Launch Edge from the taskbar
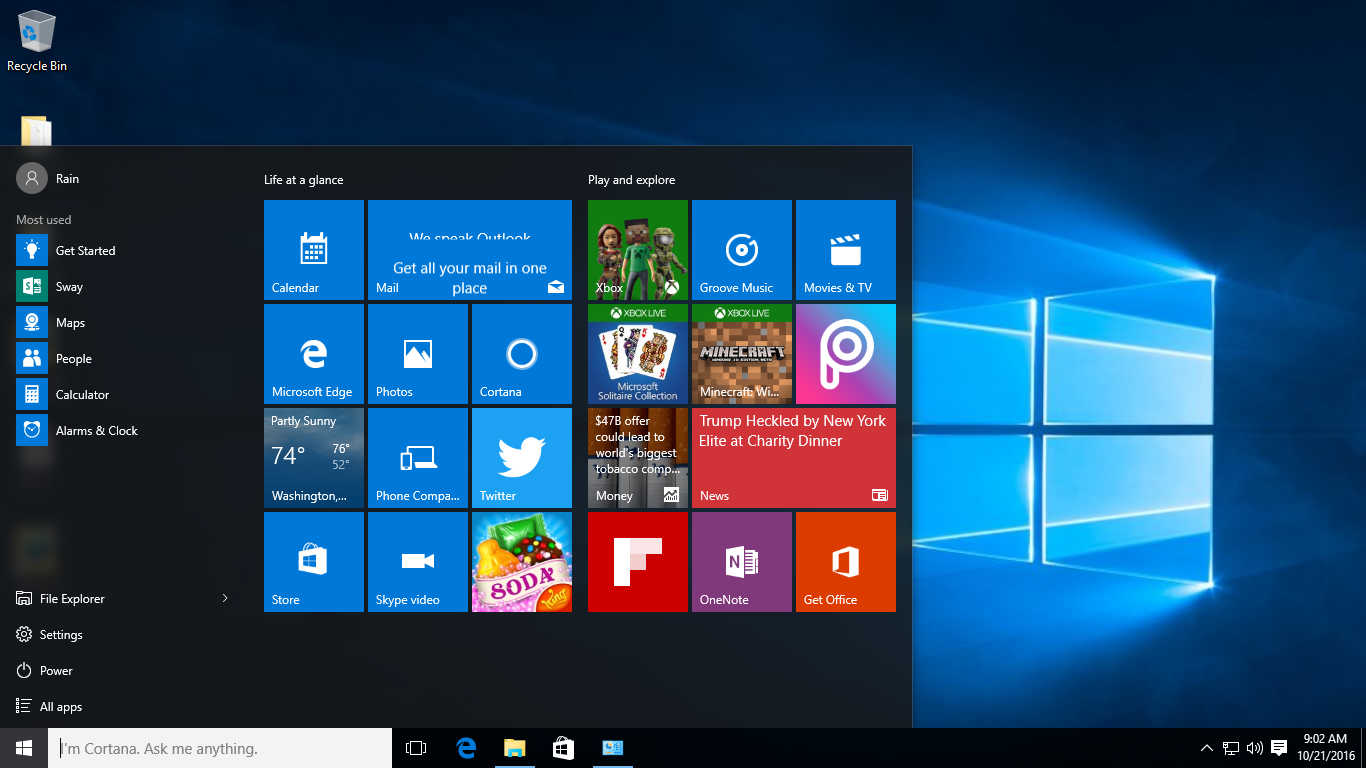 466,748
